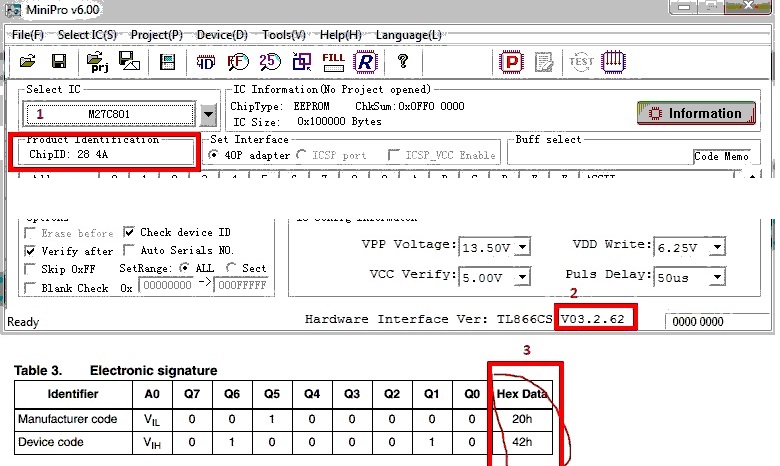The height and width of the screenshot is (466, 780).
Task: Click the FILL buffer icon
Action: pos(333,62)
